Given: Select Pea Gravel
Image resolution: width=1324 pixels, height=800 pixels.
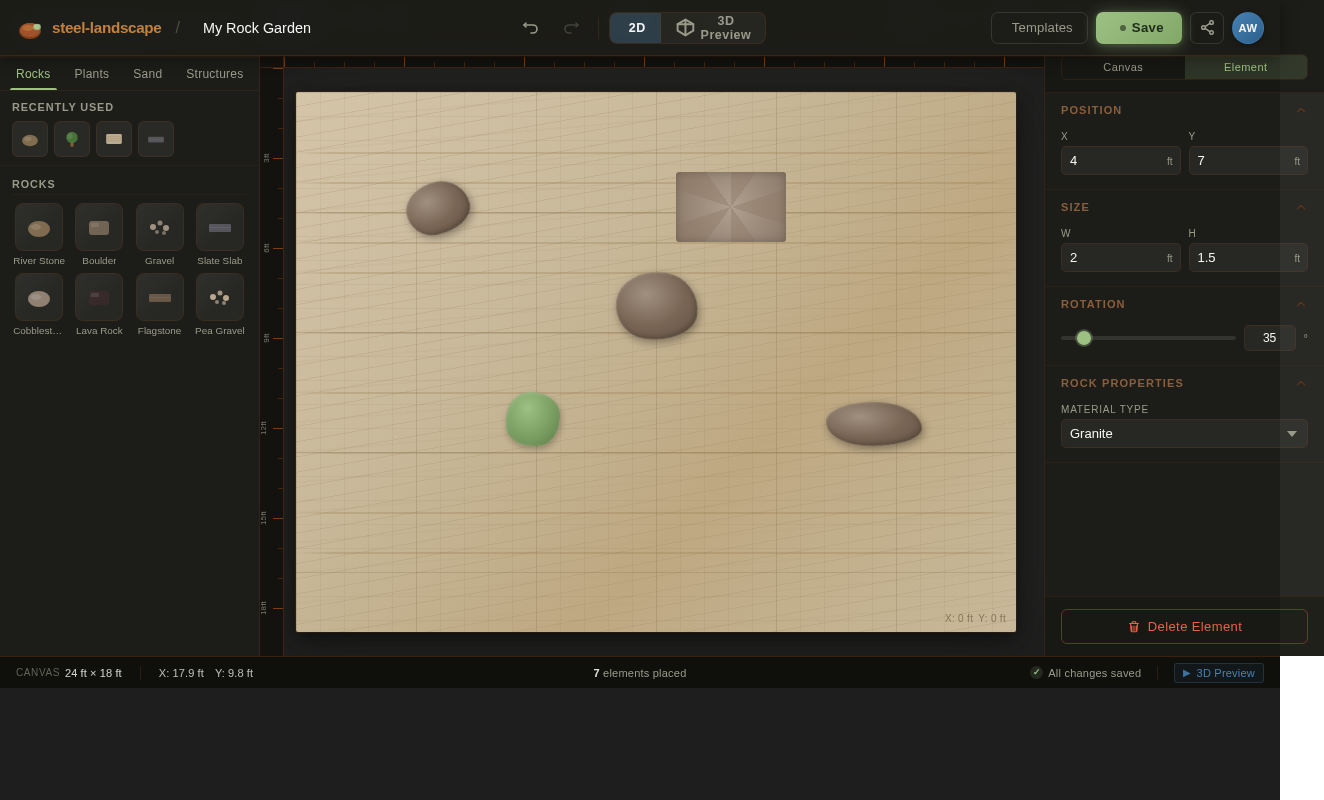Looking at the screenshot, I should pyautogui.click(x=220, y=297).
